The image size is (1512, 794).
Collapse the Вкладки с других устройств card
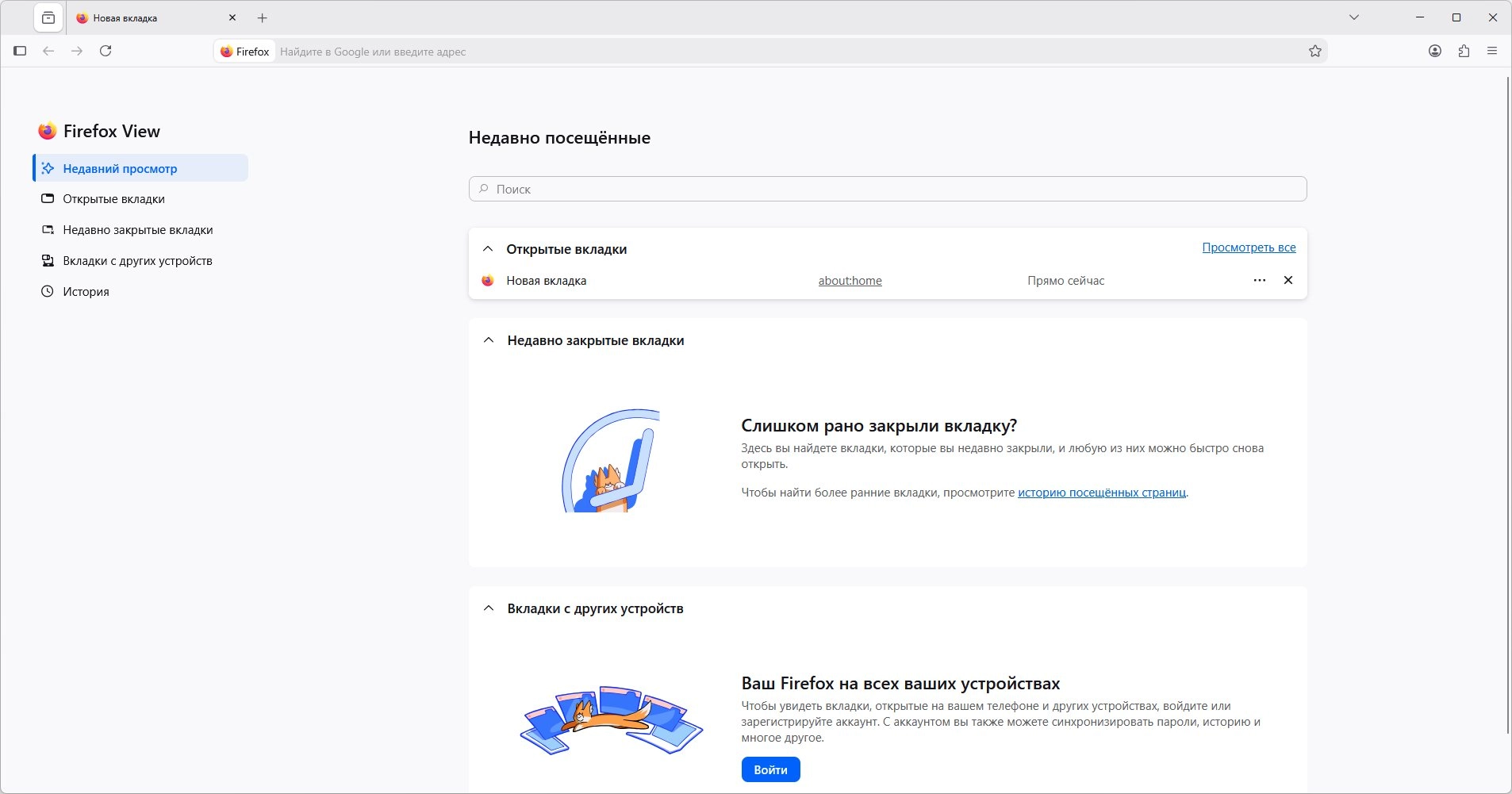[x=489, y=608]
